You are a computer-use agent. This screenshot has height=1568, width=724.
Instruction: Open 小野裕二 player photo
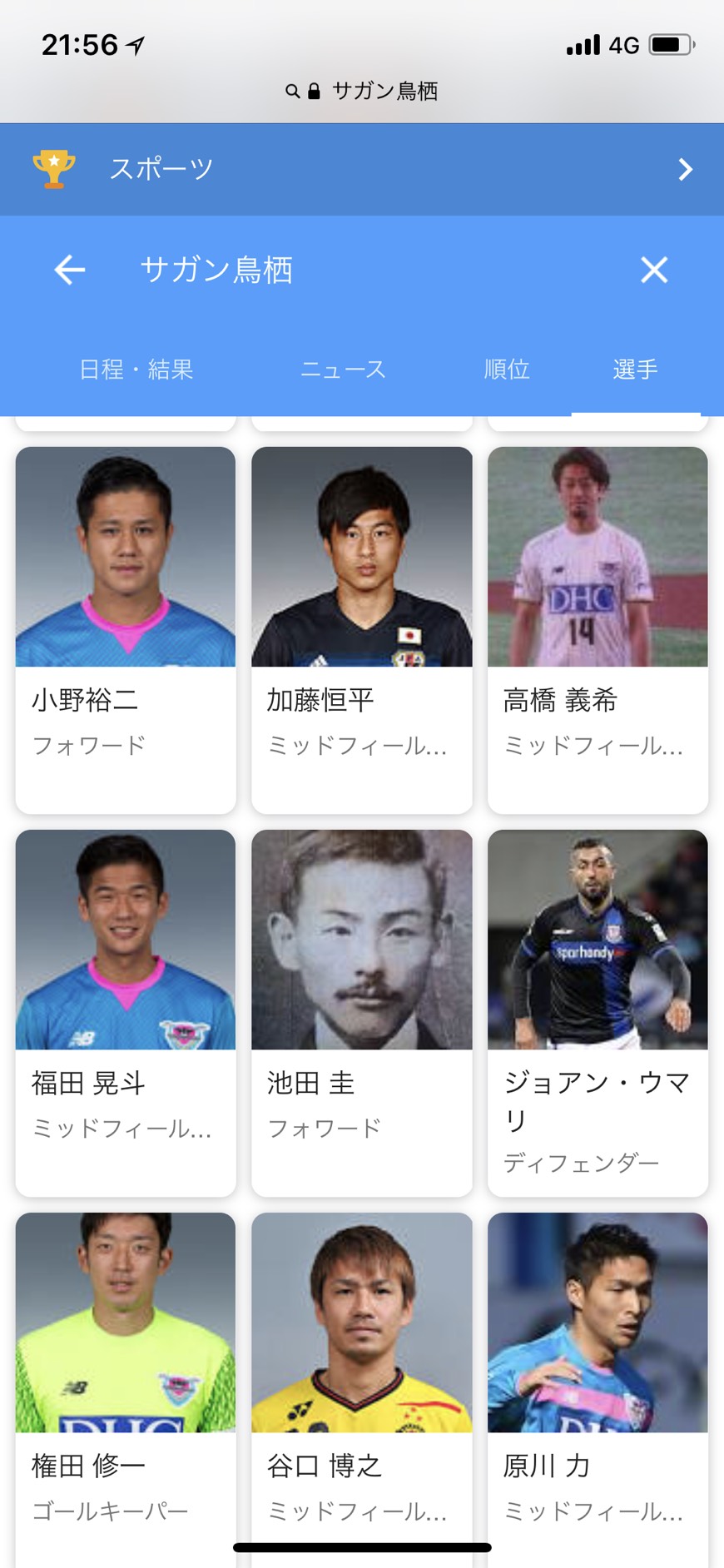(126, 557)
